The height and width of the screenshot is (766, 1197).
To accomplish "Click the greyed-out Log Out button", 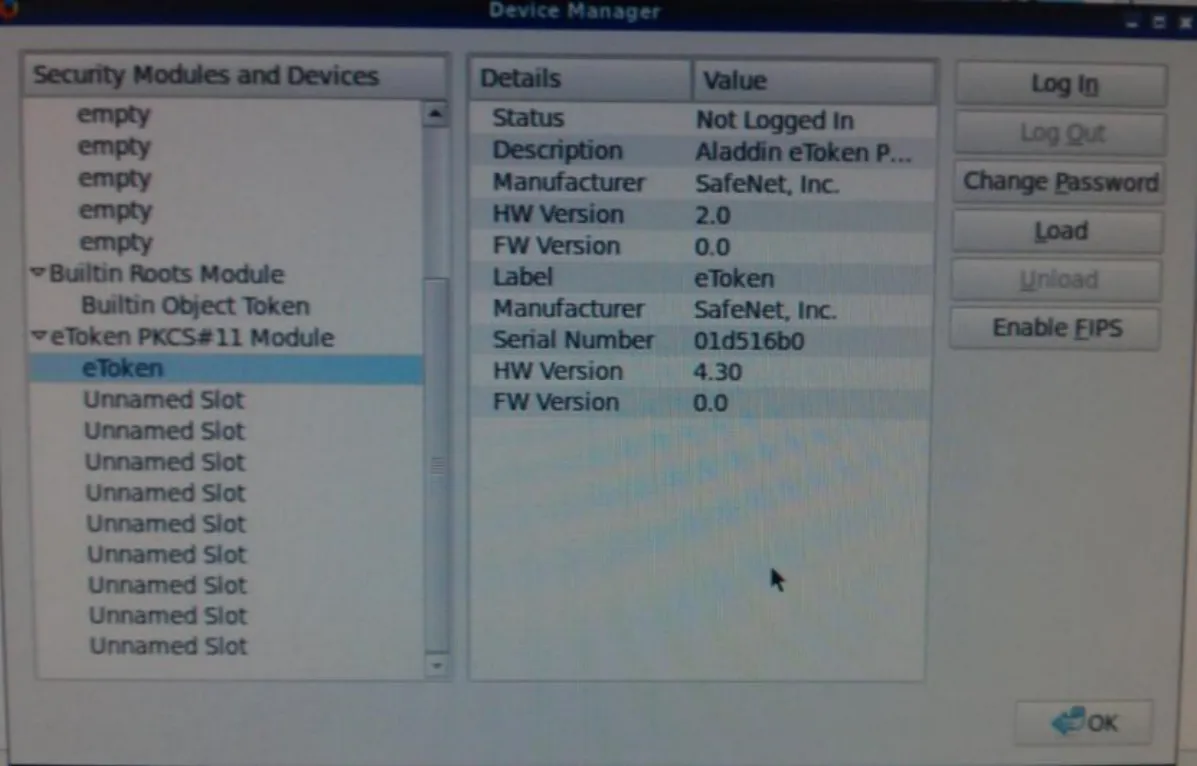I will click(1060, 134).
